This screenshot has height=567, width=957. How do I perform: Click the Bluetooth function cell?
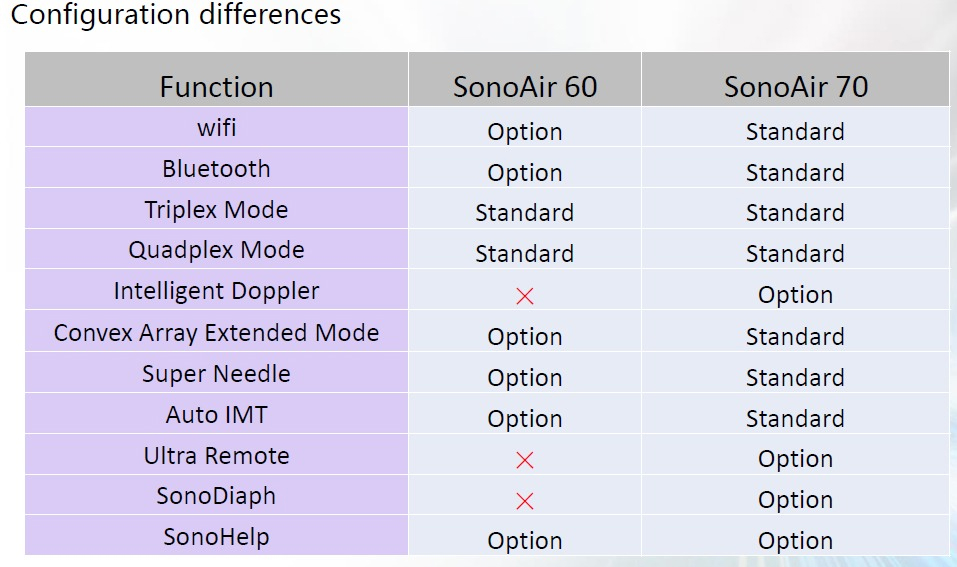tap(216, 168)
